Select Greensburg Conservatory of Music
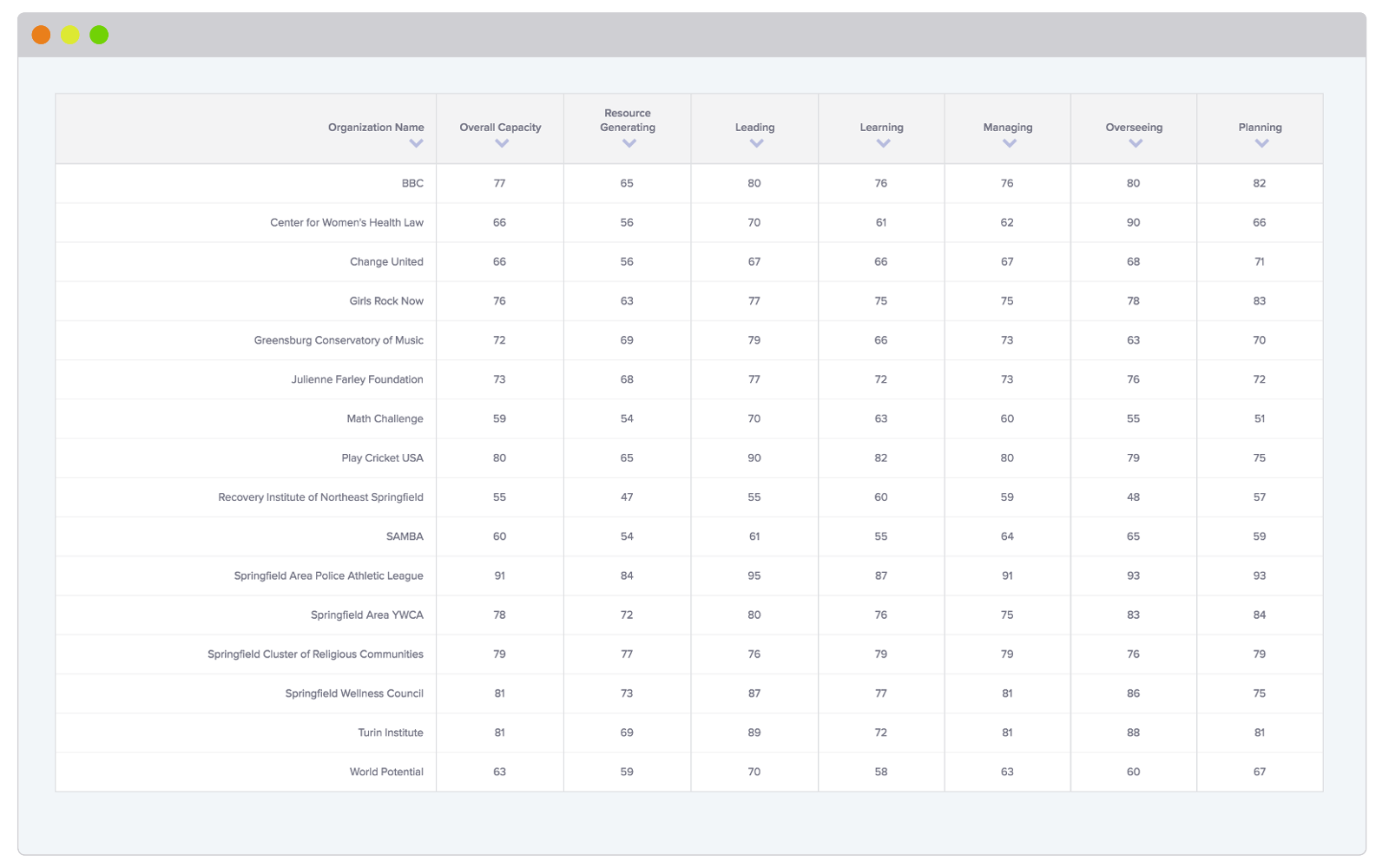1389x868 pixels. click(x=339, y=340)
